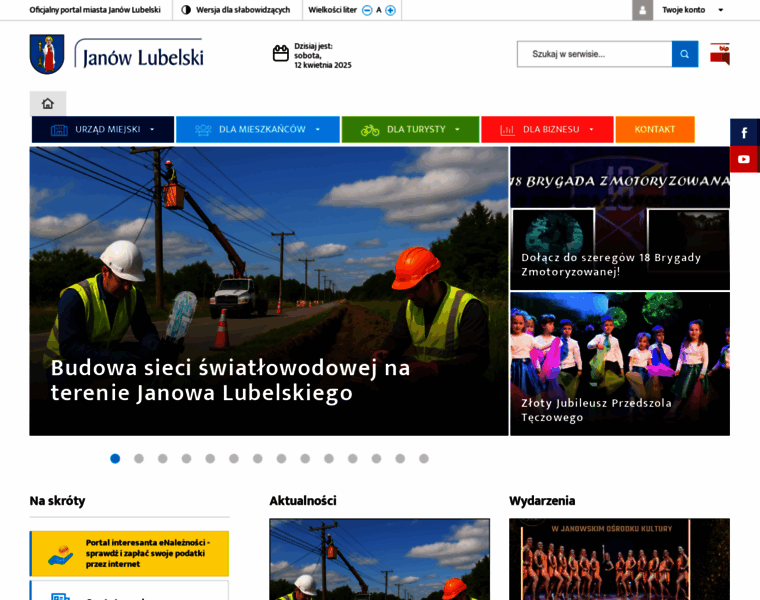Image resolution: width=760 pixels, height=600 pixels.
Task: Open the Dla Biznesu menu
Action: [x=547, y=129]
